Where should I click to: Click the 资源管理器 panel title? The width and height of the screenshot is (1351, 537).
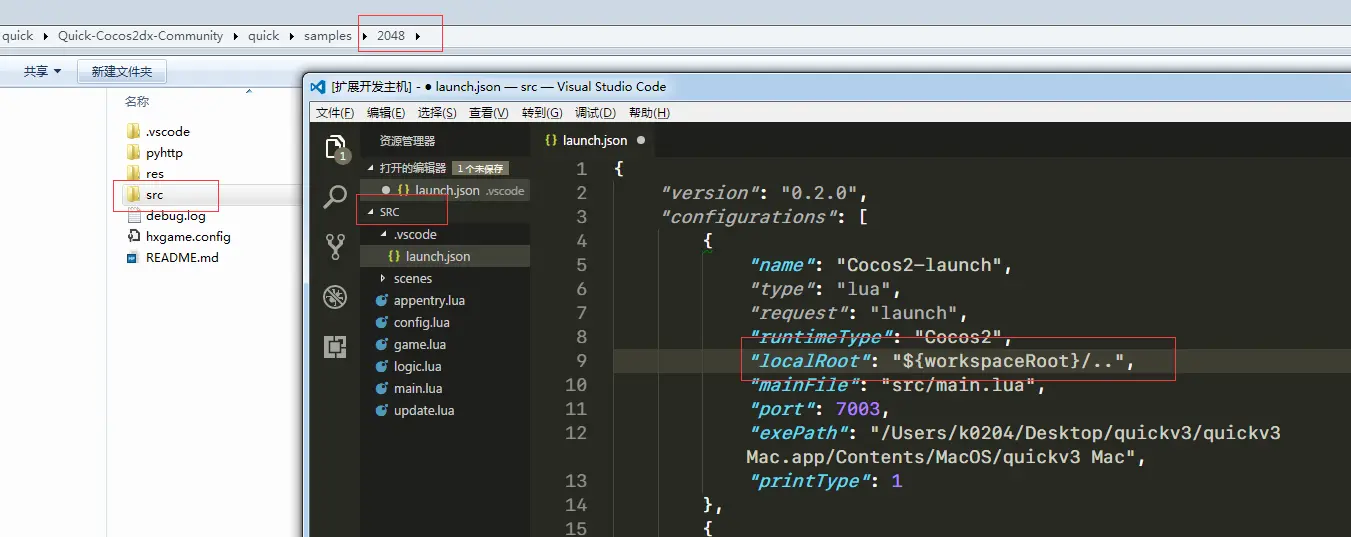(x=407, y=141)
